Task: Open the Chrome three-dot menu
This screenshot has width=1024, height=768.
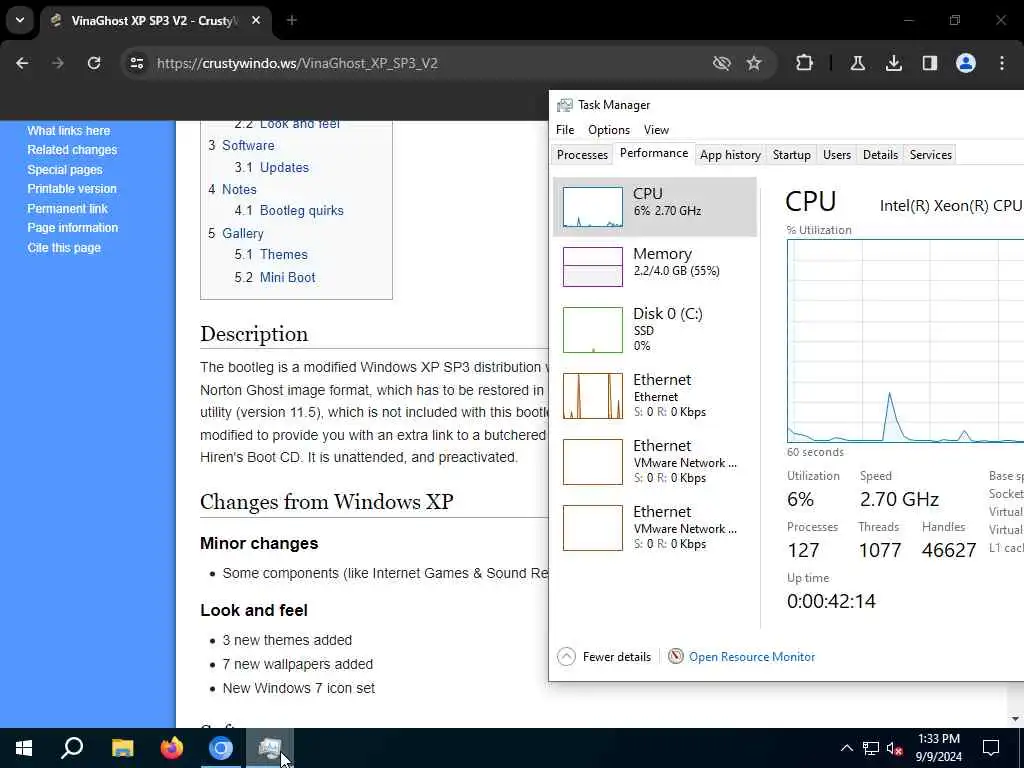Action: pyautogui.click(x=1002, y=63)
